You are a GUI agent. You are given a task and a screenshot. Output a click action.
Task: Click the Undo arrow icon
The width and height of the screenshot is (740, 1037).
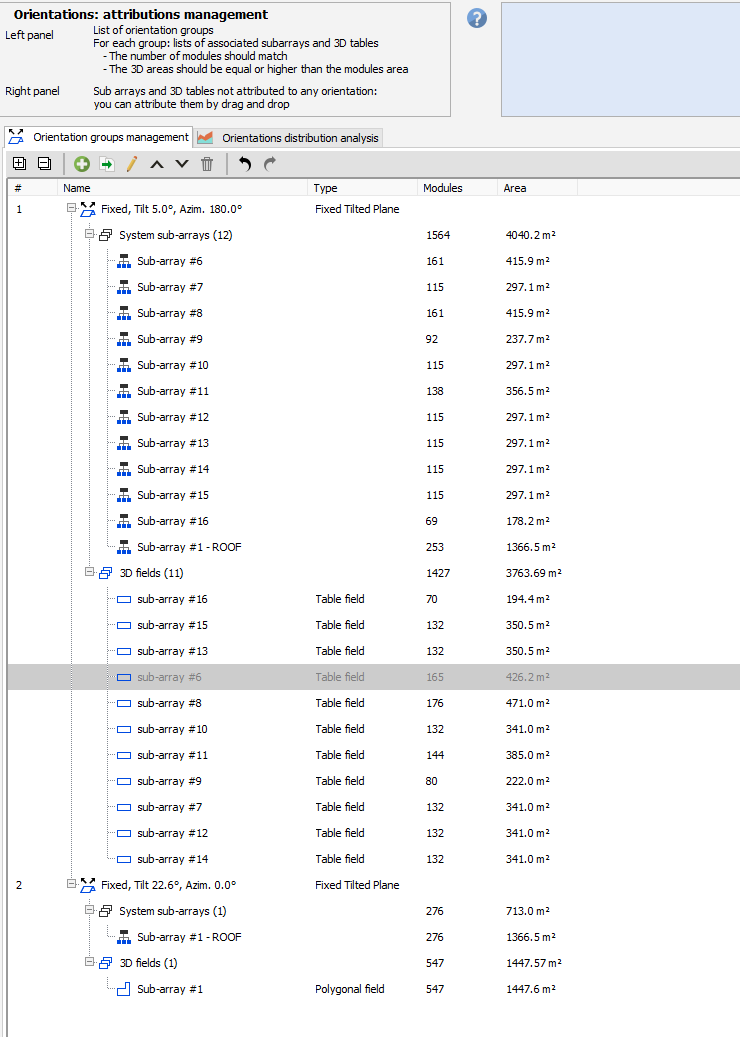coord(245,164)
